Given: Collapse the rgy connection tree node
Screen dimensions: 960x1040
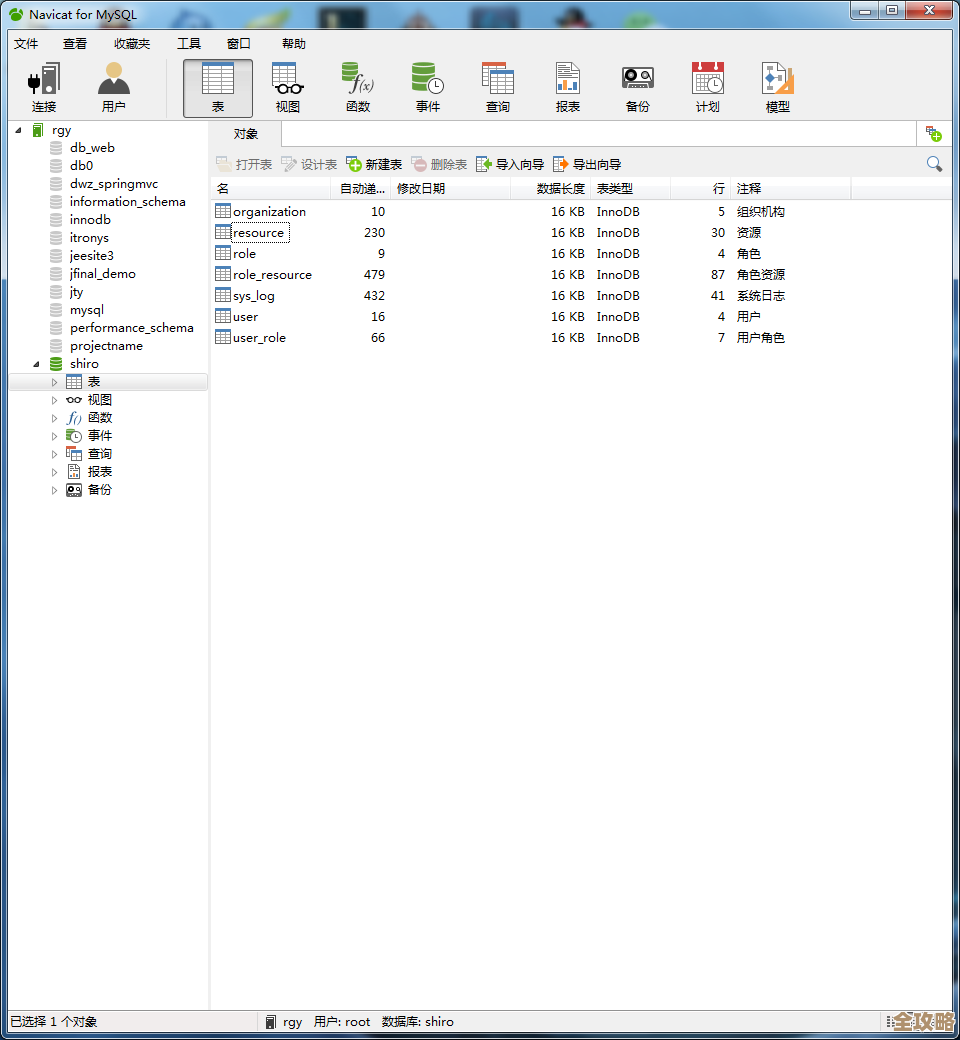Looking at the screenshot, I should [18, 130].
